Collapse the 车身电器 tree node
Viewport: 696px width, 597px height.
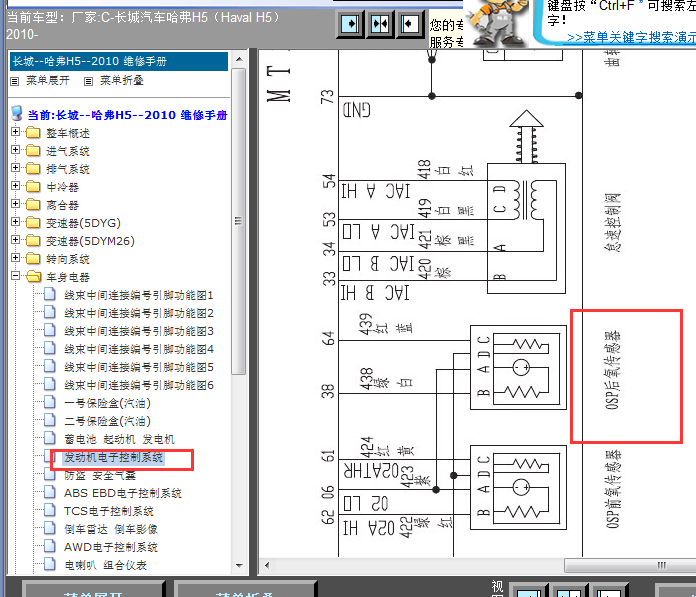[x=16, y=276]
